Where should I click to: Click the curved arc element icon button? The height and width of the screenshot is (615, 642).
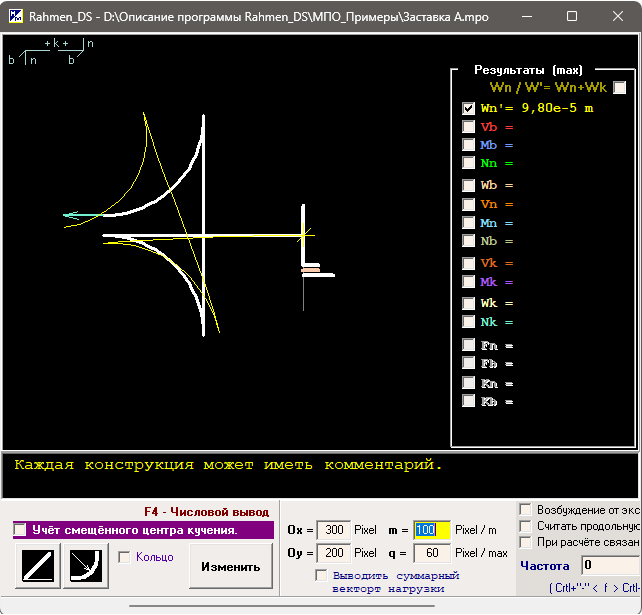pyautogui.click(x=85, y=566)
